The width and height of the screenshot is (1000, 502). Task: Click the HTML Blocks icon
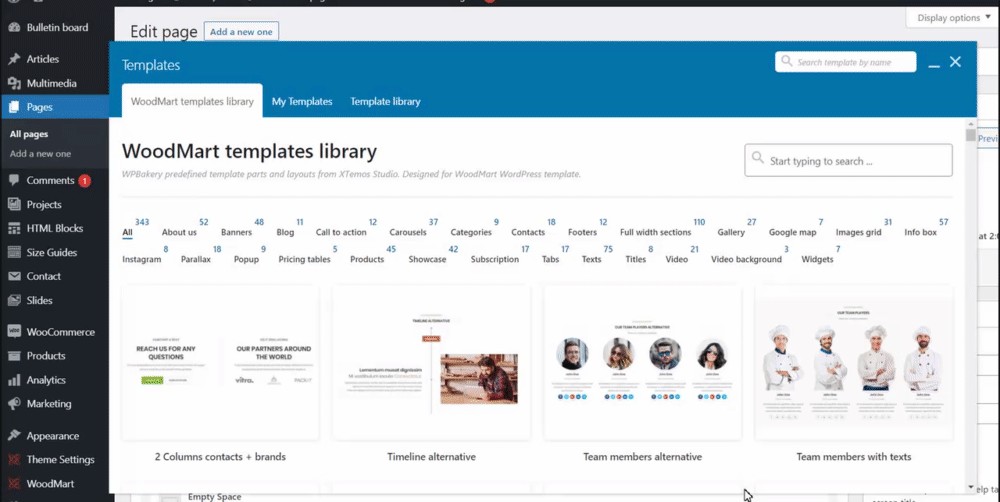coord(14,228)
